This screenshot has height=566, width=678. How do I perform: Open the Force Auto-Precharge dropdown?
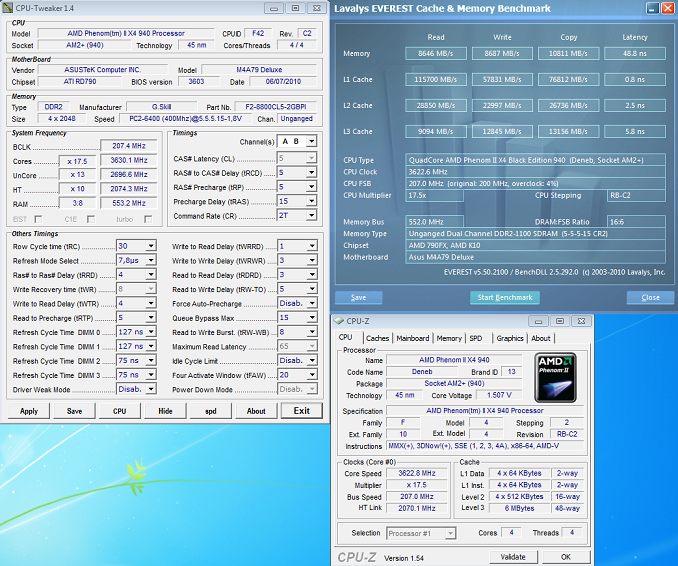(312, 303)
